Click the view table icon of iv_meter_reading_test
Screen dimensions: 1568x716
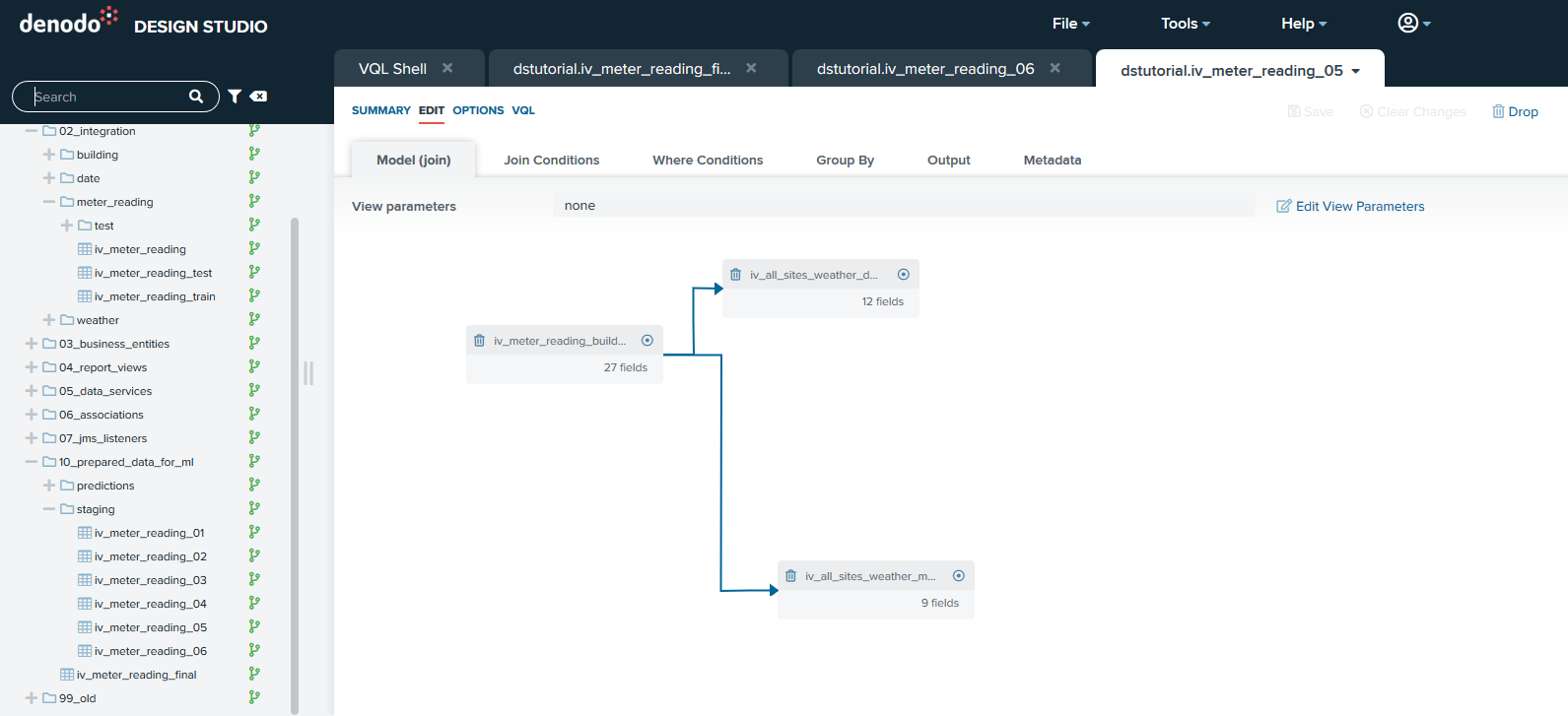(x=85, y=273)
